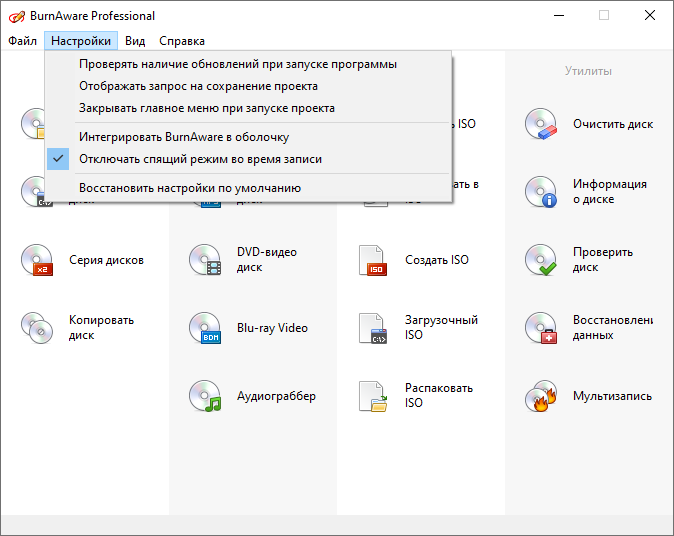This screenshot has height=536, width=674.
Task: Click the DVD-видео диск film icon
Action: 205,260
